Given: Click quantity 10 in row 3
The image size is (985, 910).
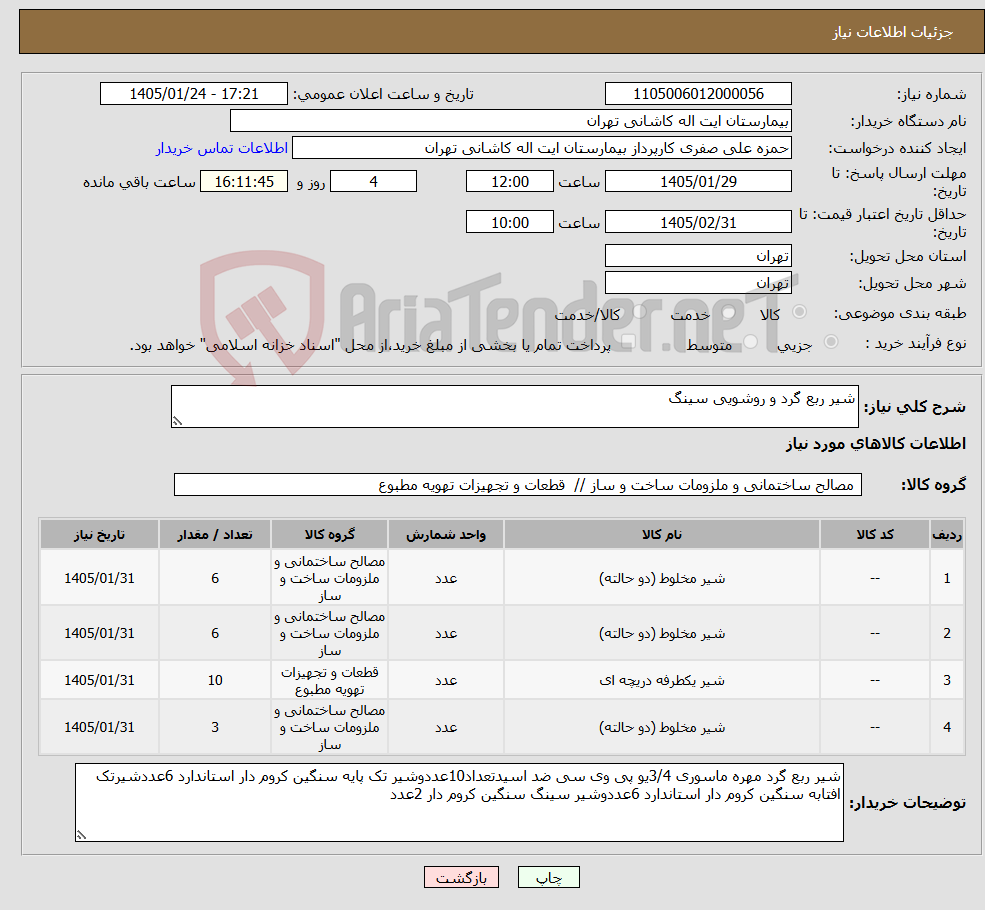Looking at the screenshot, I should (215, 680).
